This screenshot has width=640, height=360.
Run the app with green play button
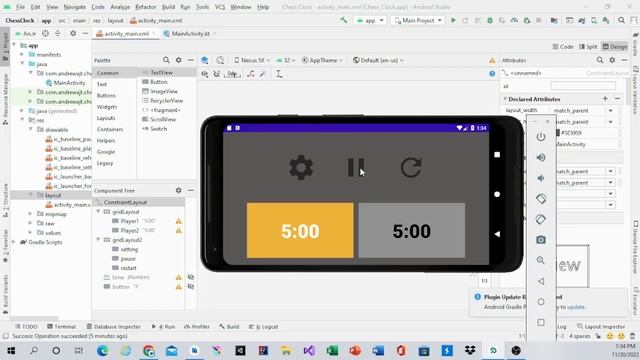pos(453,20)
